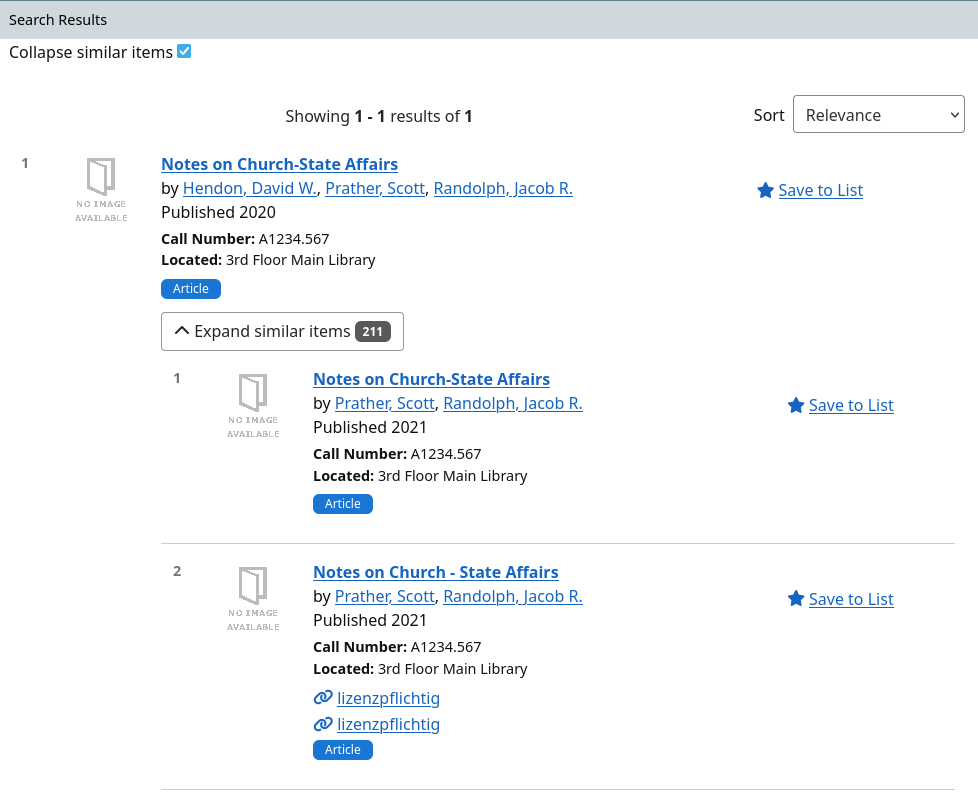Click Prather, Scott in first similar item
The height and width of the screenshot is (797, 978).
tap(385, 403)
